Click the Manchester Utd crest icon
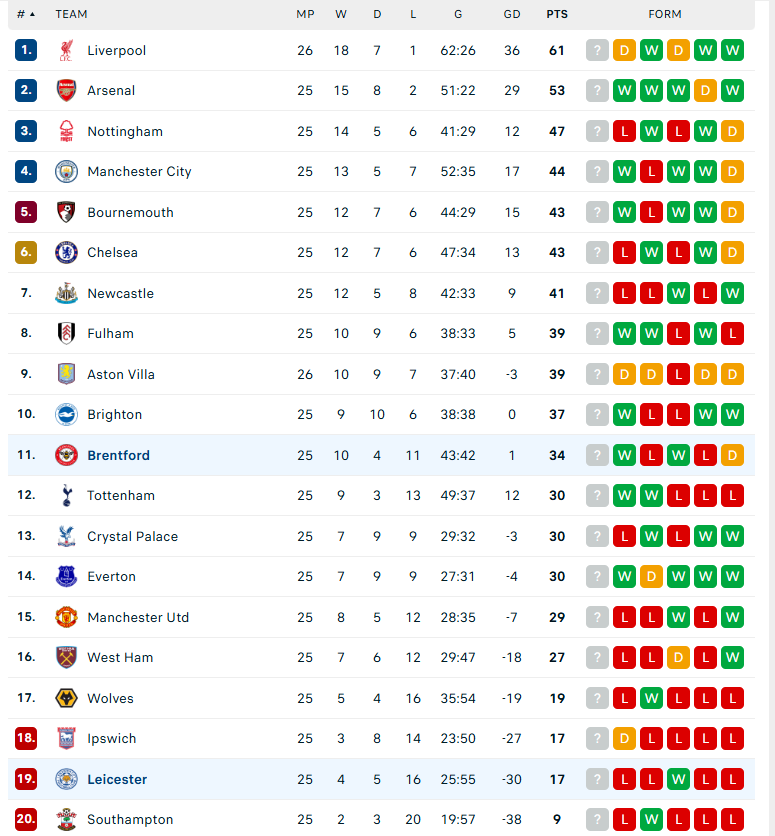Viewport: 775px width, 836px height. [66, 617]
